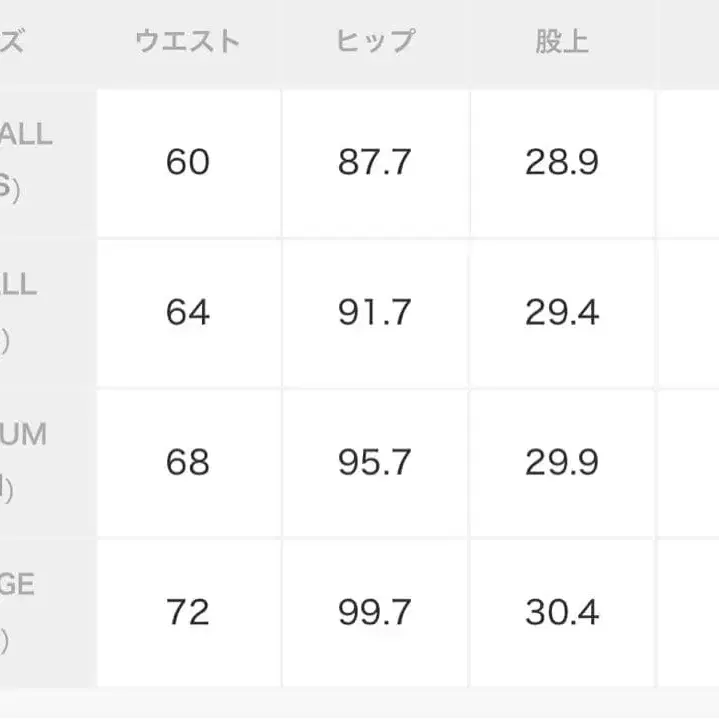Select the LARGE size row label
Screen dimensions: 719x719
pyautogui.click(x=20, y=610)
